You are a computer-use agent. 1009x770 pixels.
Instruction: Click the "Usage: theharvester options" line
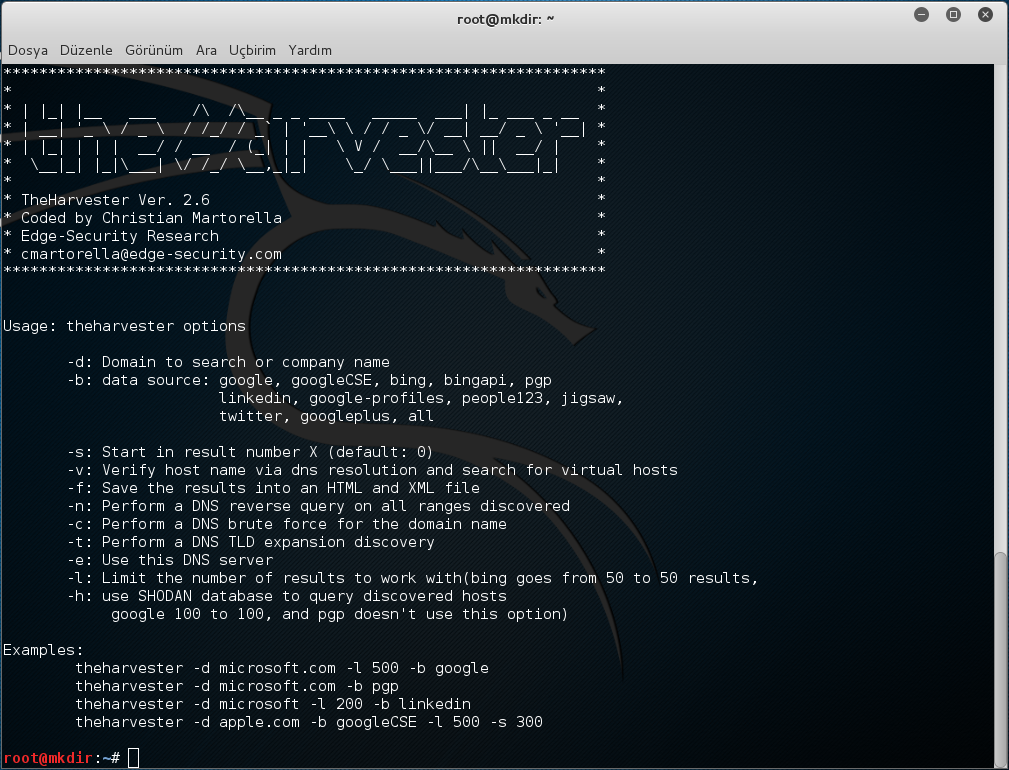pyautogui.click(x=125, y=326)
